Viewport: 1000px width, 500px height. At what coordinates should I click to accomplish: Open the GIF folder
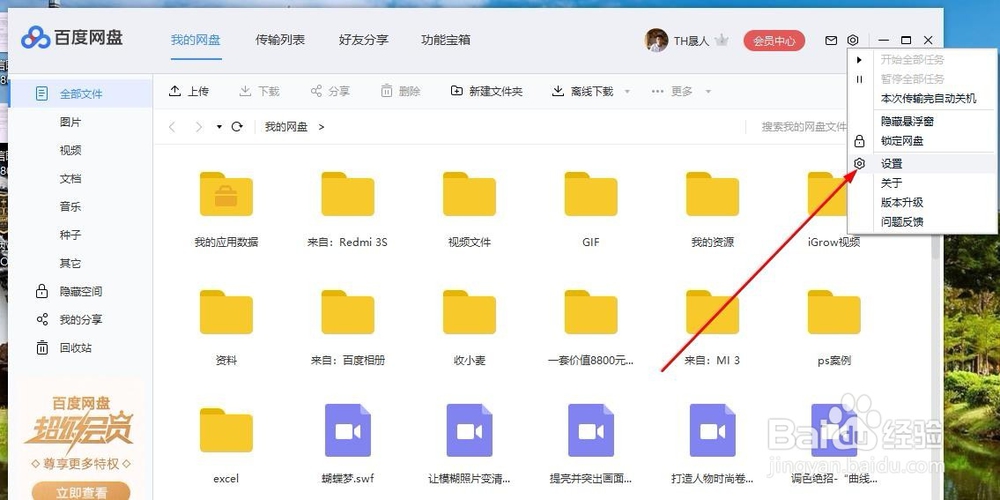coord(591,194)
